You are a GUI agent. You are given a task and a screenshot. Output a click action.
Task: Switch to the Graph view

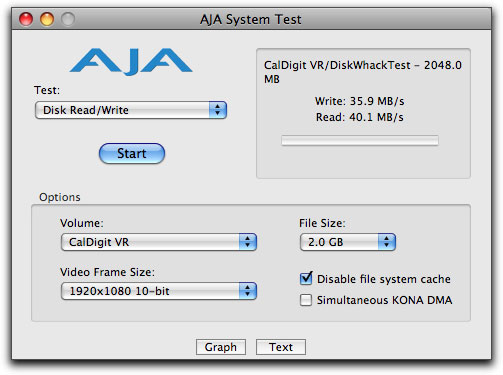pos(221,347)
